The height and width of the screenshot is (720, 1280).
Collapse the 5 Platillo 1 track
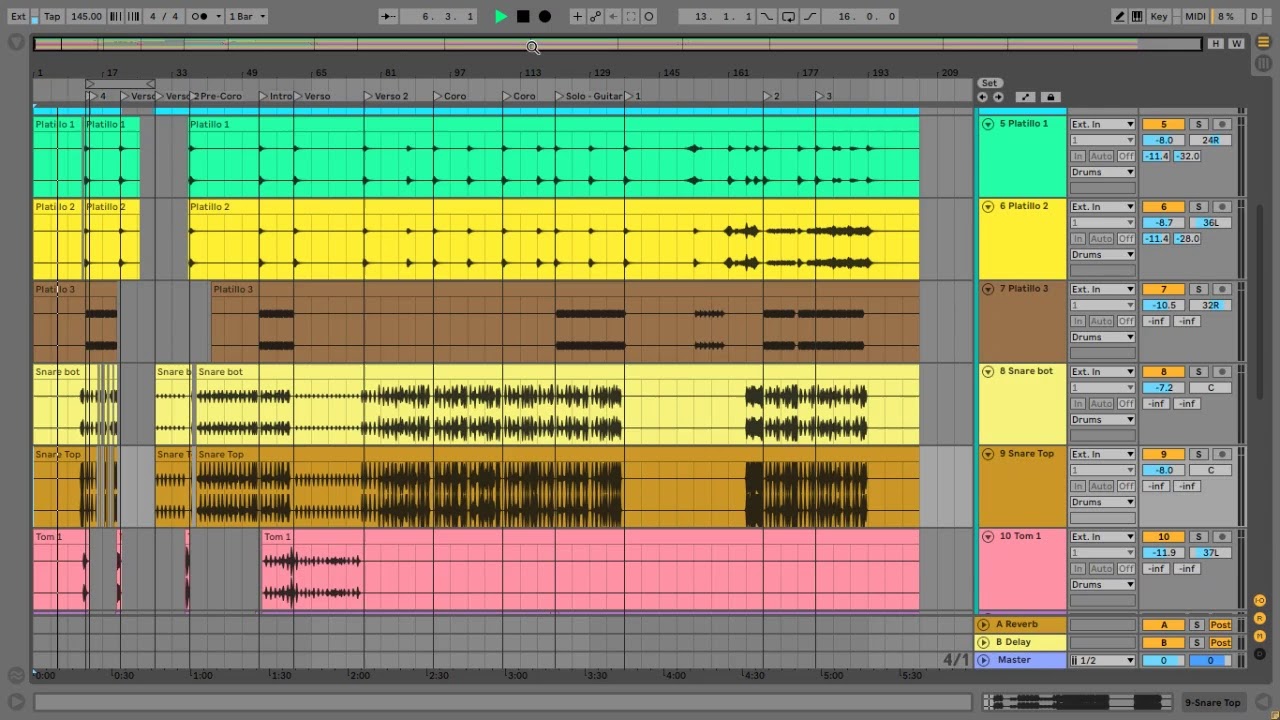pyautogui.click(x=988, y=124)
